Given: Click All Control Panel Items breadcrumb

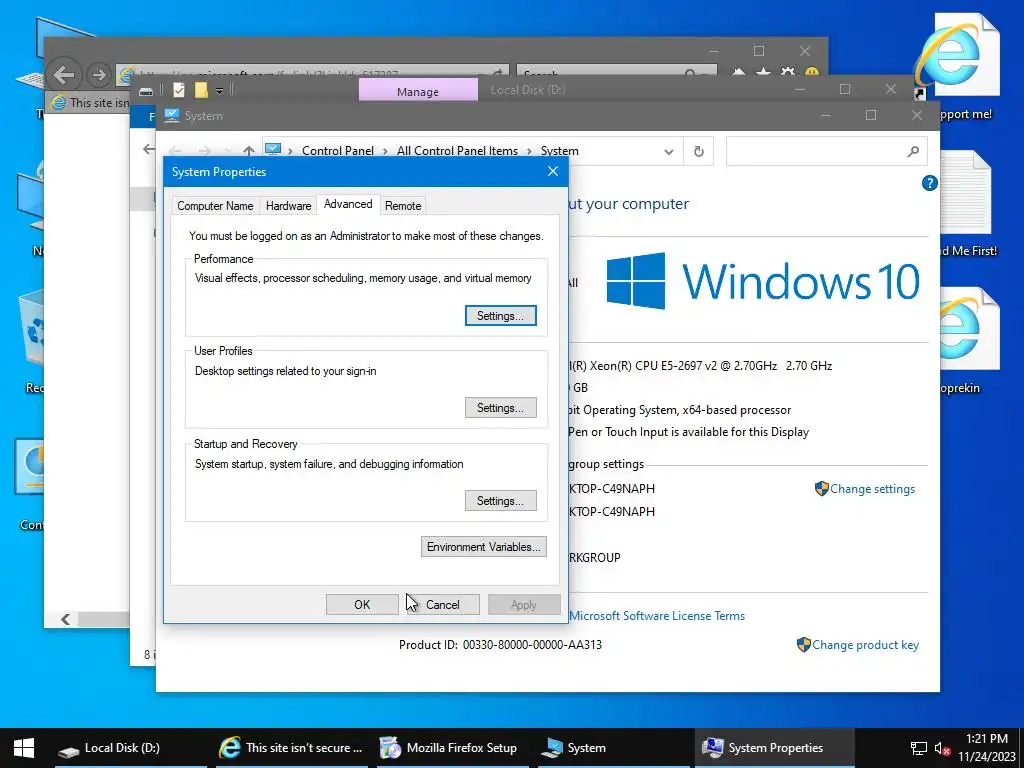Looking at the screenshot, I should (457, 151).
